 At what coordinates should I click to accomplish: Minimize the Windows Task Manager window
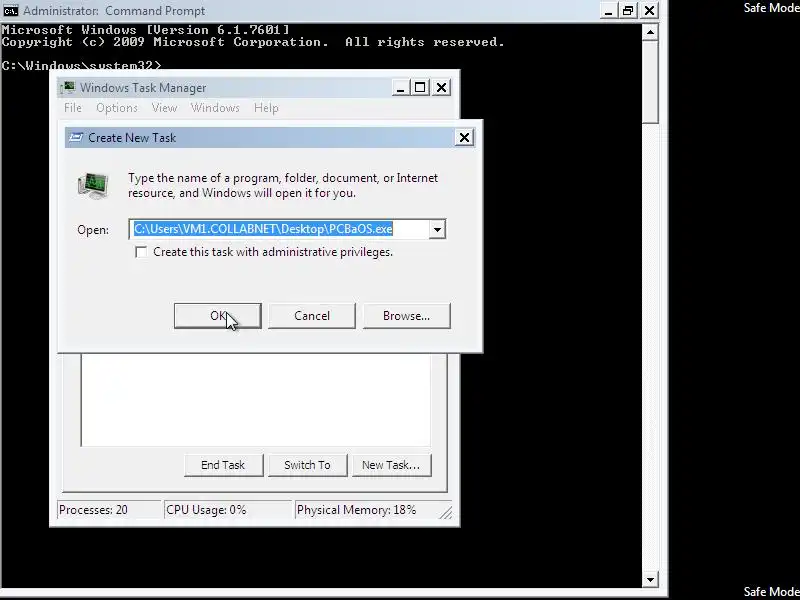coord(401,88)
